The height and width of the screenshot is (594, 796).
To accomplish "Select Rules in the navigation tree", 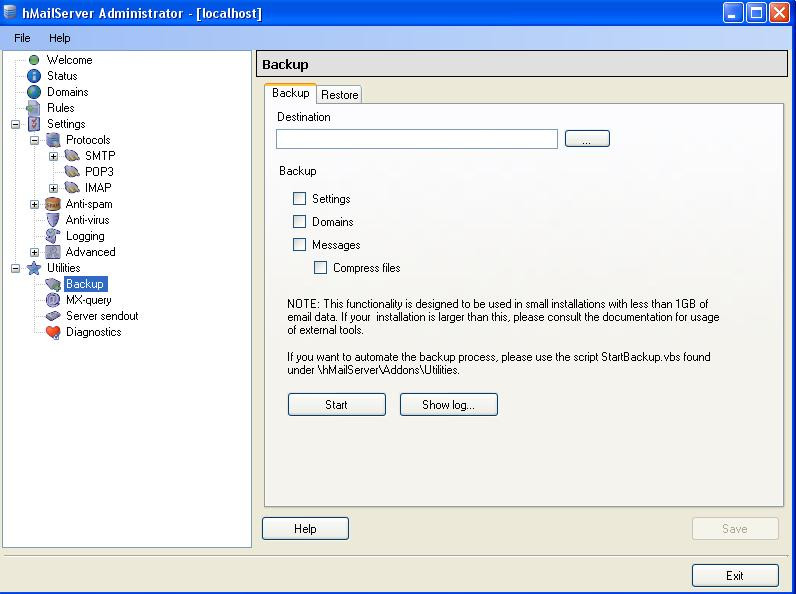I will pos(60,108).
